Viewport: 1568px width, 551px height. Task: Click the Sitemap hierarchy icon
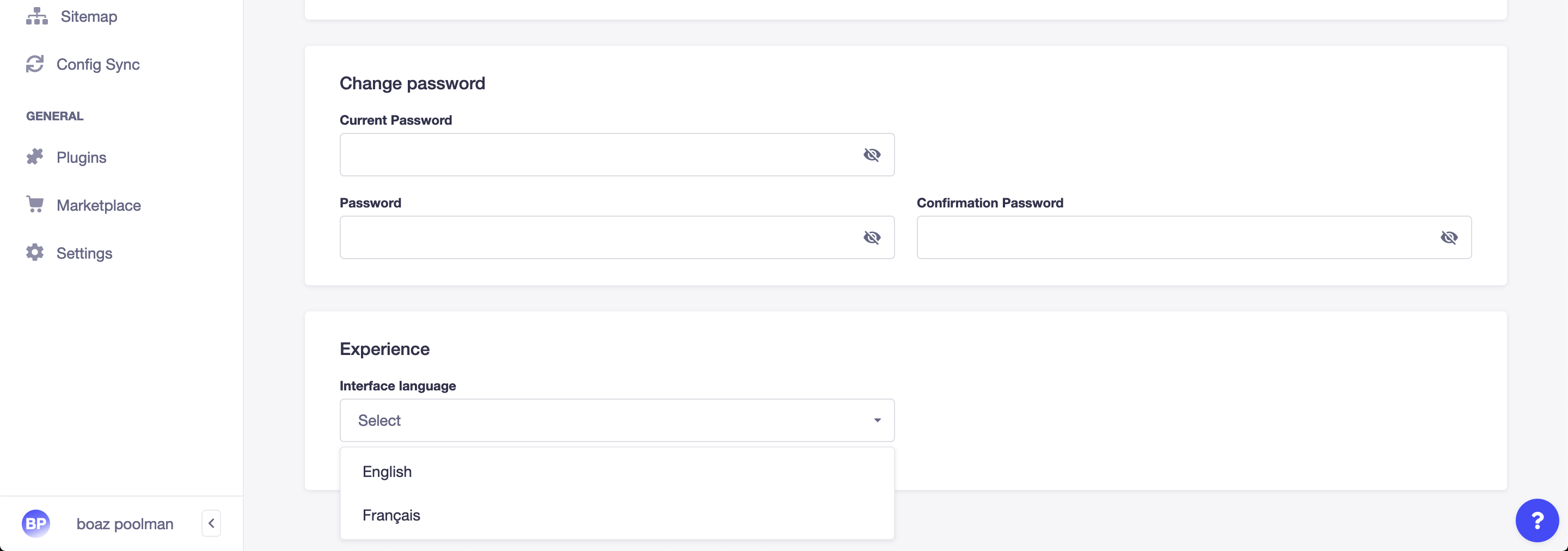click(x=36, y=16)
